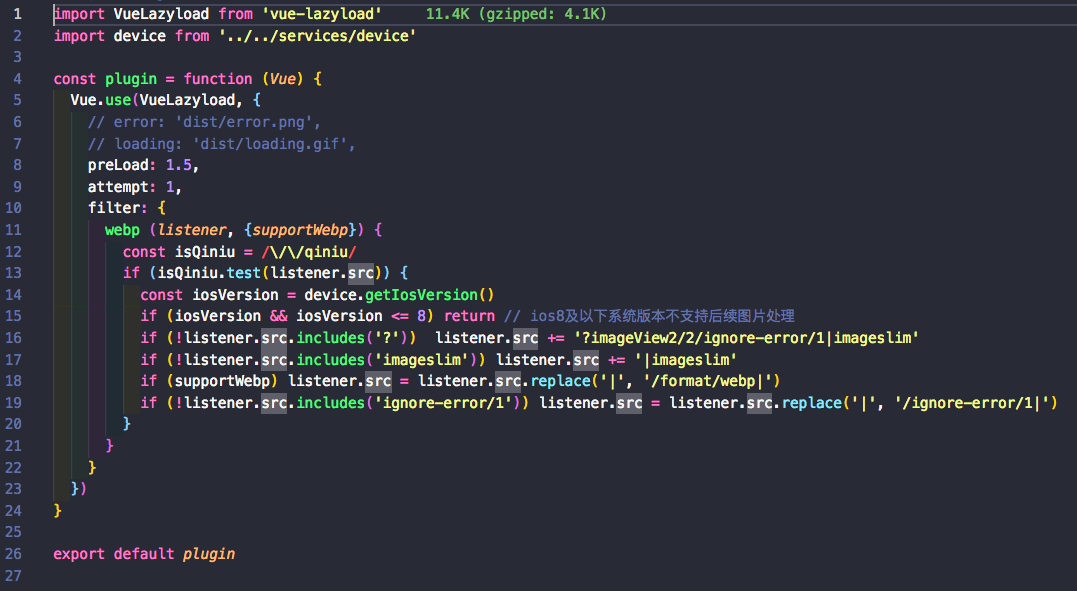Click the closing brace on line 20
Image resolution: width=1077 pixels, height=591 pixels.
click(126, 423)
